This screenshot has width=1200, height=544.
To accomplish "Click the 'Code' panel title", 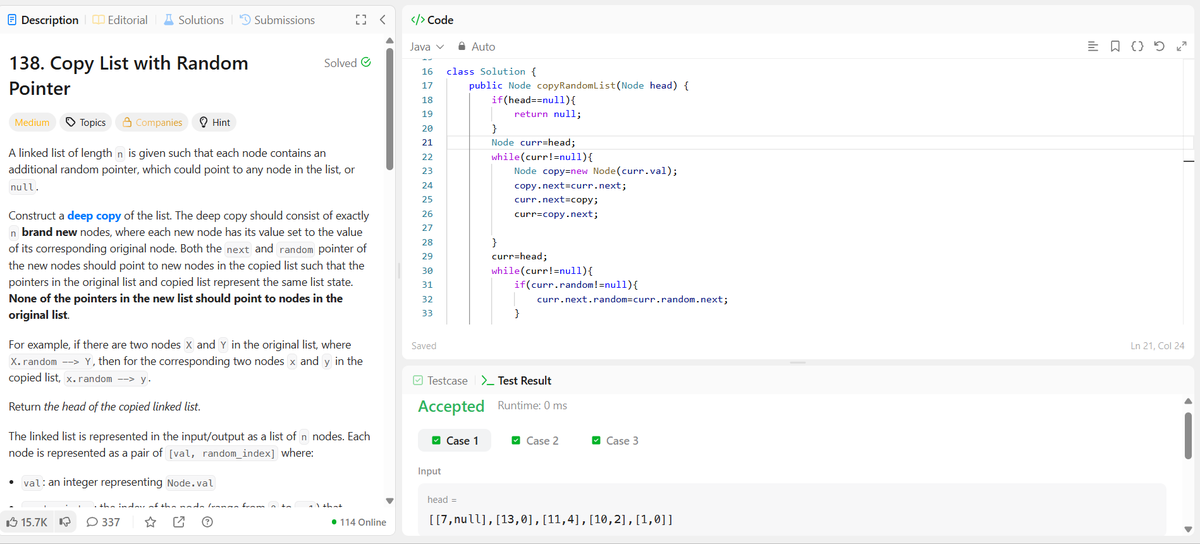I will point(440,20).
